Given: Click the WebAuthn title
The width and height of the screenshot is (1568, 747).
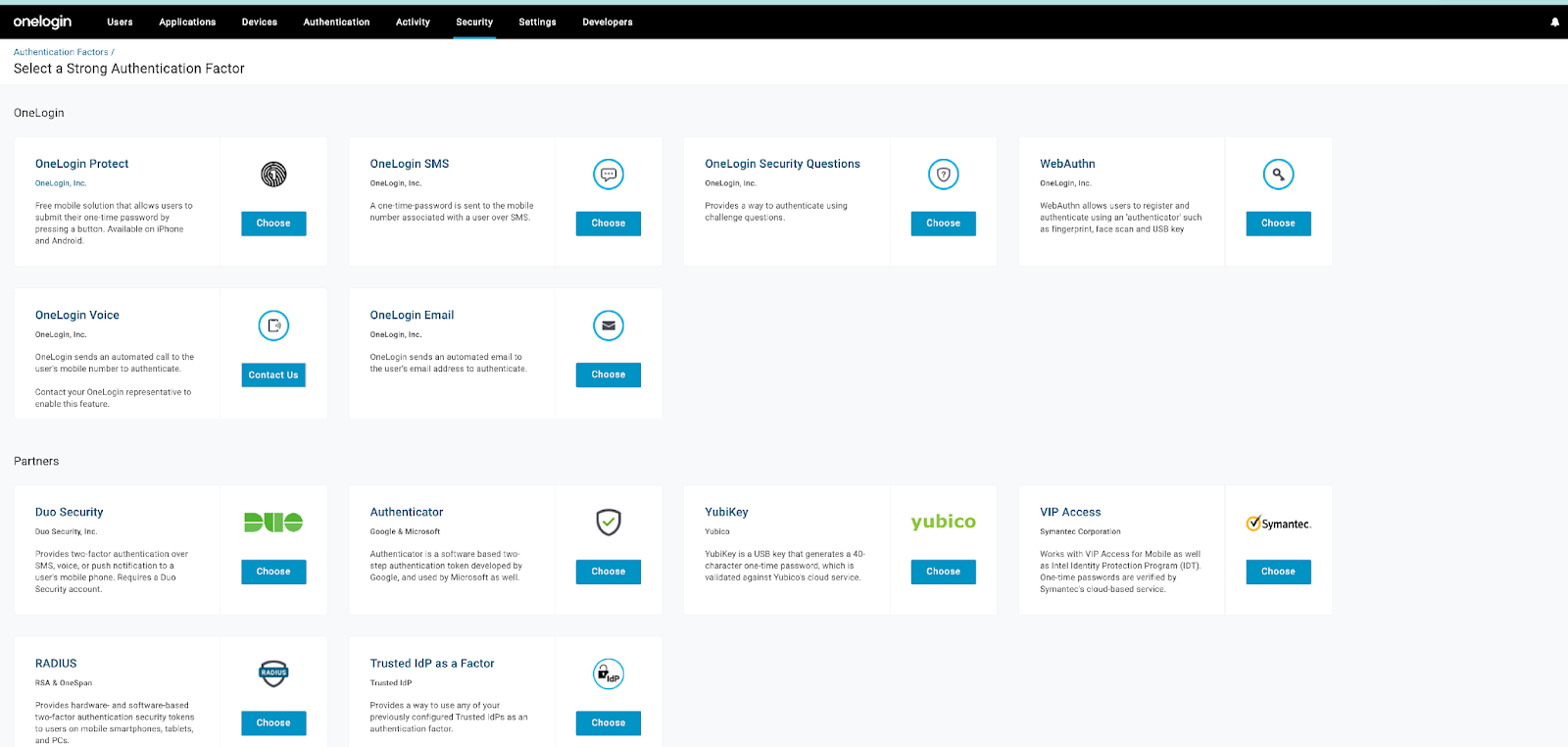Looking at the screenshot, I should click(1067, 164).
